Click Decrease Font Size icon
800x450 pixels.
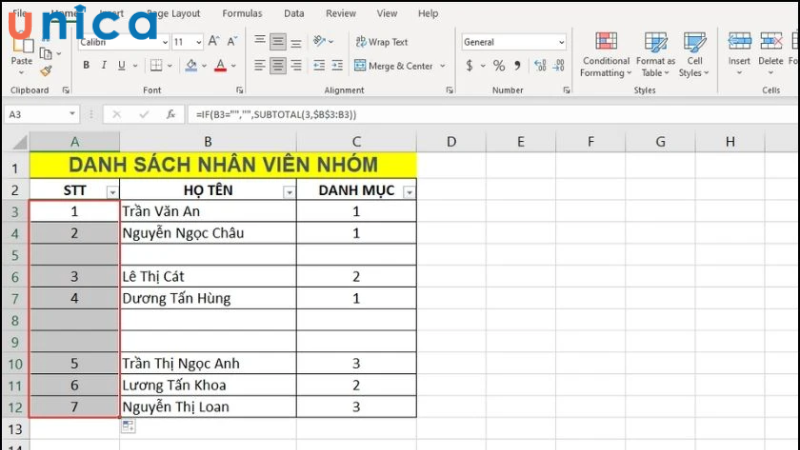(232, 41)
